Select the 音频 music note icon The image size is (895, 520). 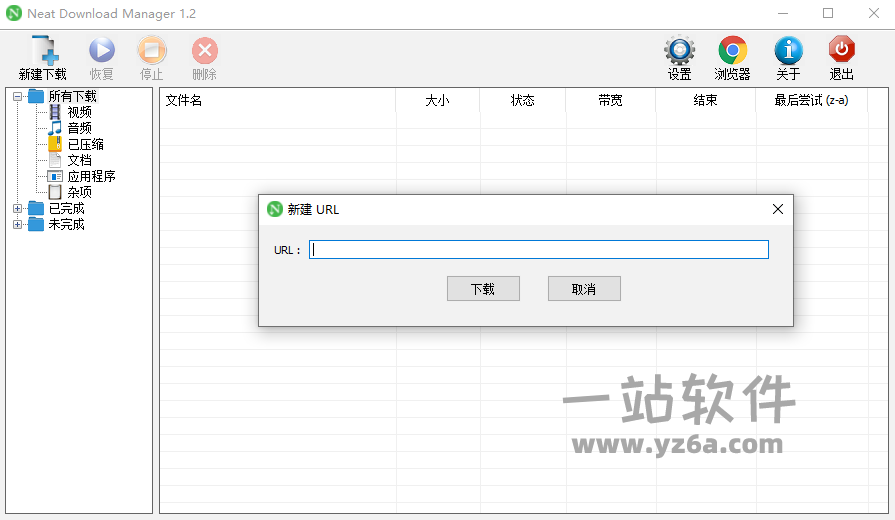tap(55, 128)
